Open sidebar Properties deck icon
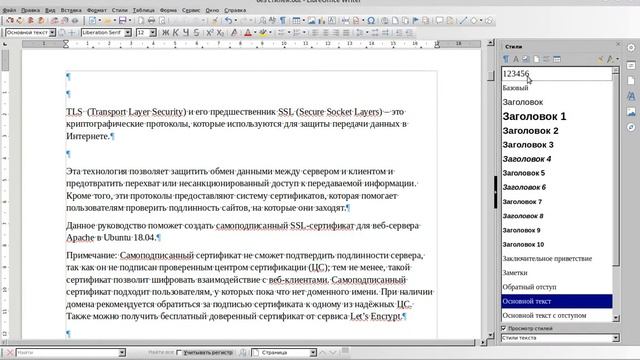This screenshot has width=640, height=360. (x=631, y=65)
